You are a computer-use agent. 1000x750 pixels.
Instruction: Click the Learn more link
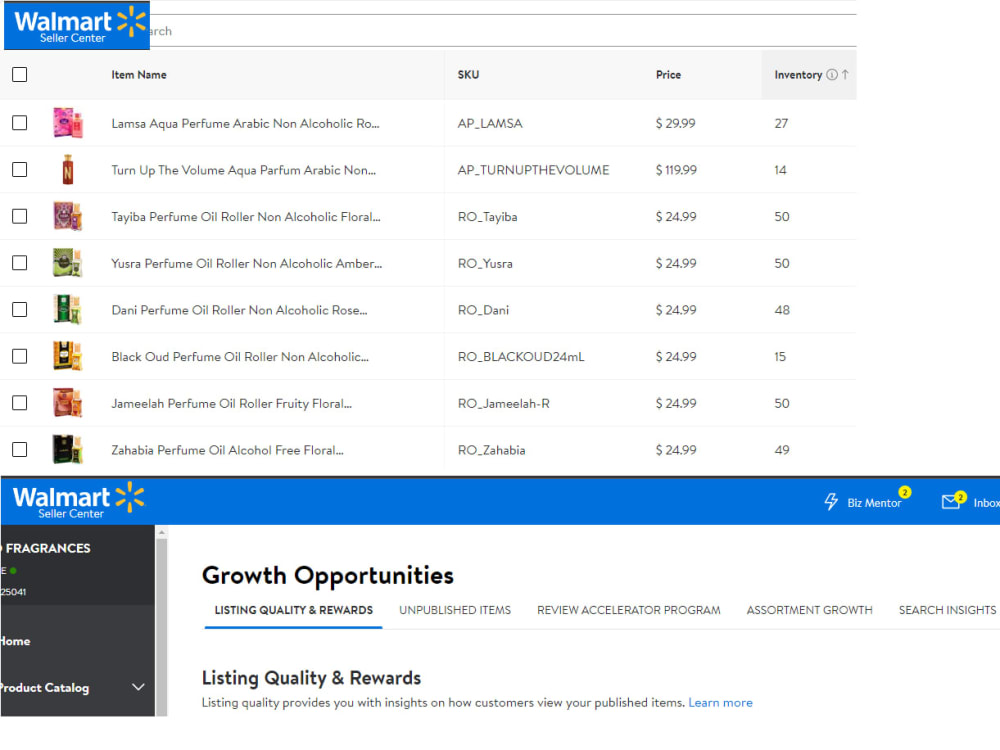pyautogui.click(x=720, y=702)
